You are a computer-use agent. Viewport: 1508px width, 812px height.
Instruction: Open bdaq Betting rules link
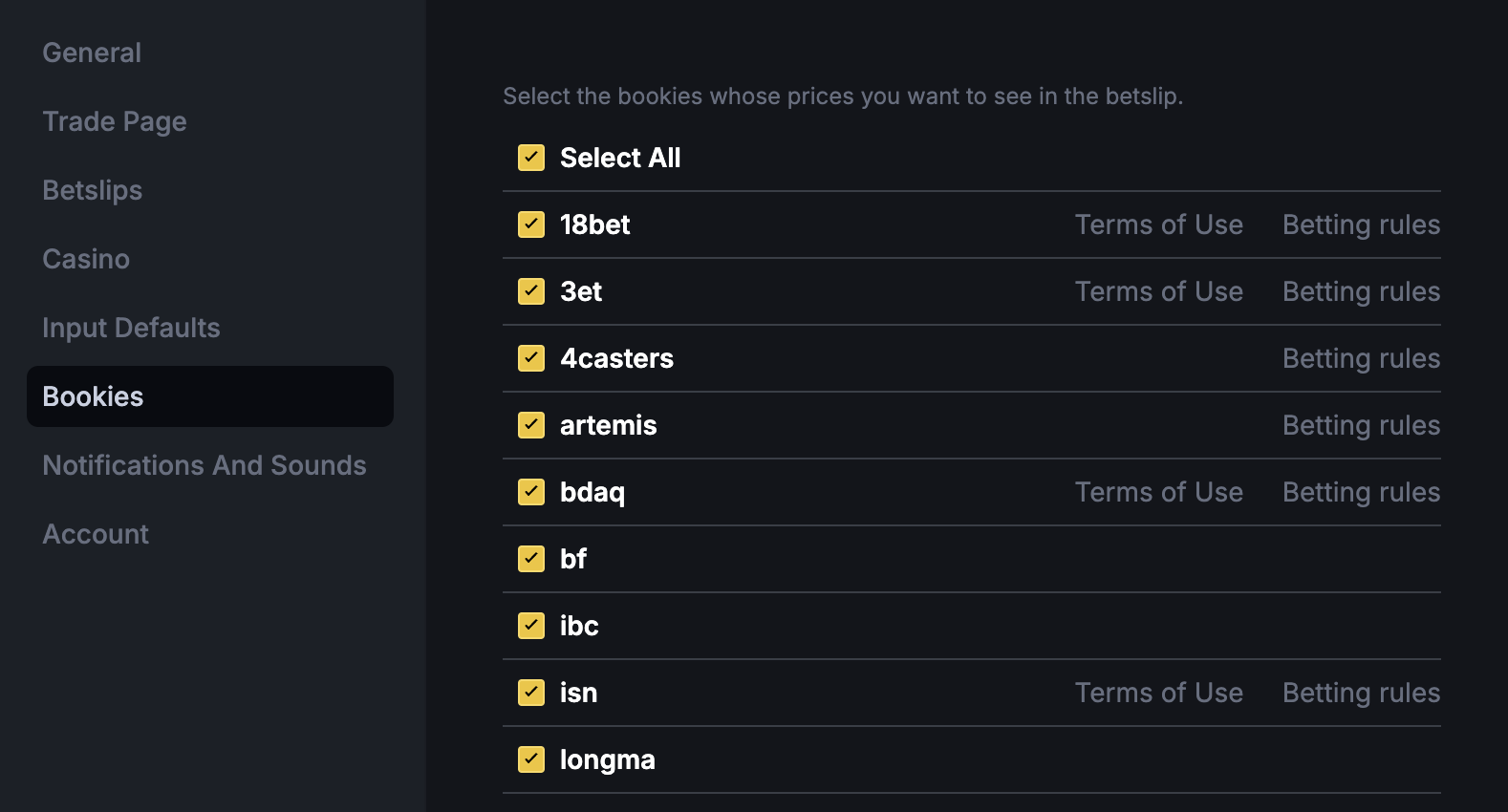tap(1361, 492)
